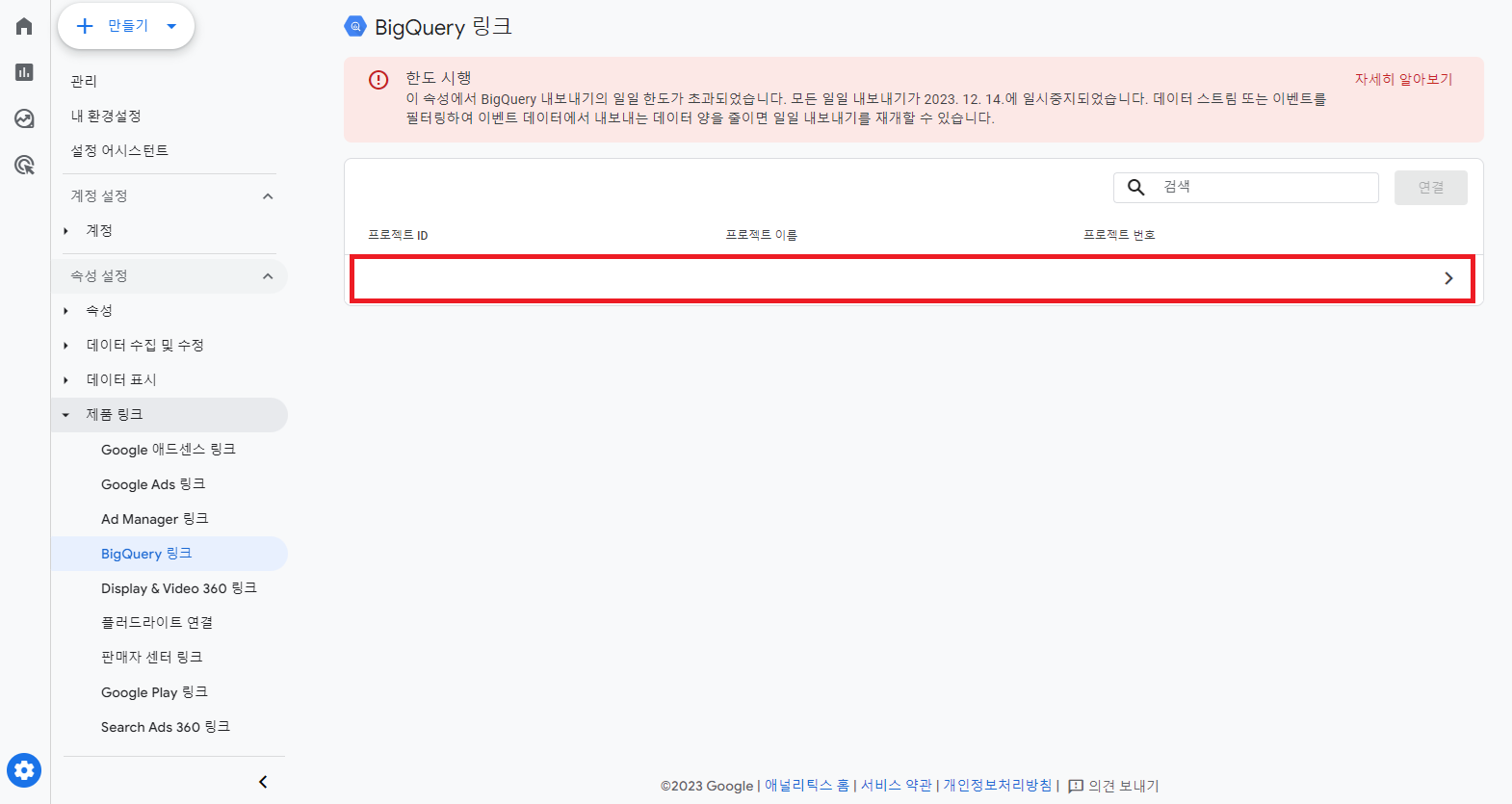Open Display & Video 360 링크

coord(179,588)
